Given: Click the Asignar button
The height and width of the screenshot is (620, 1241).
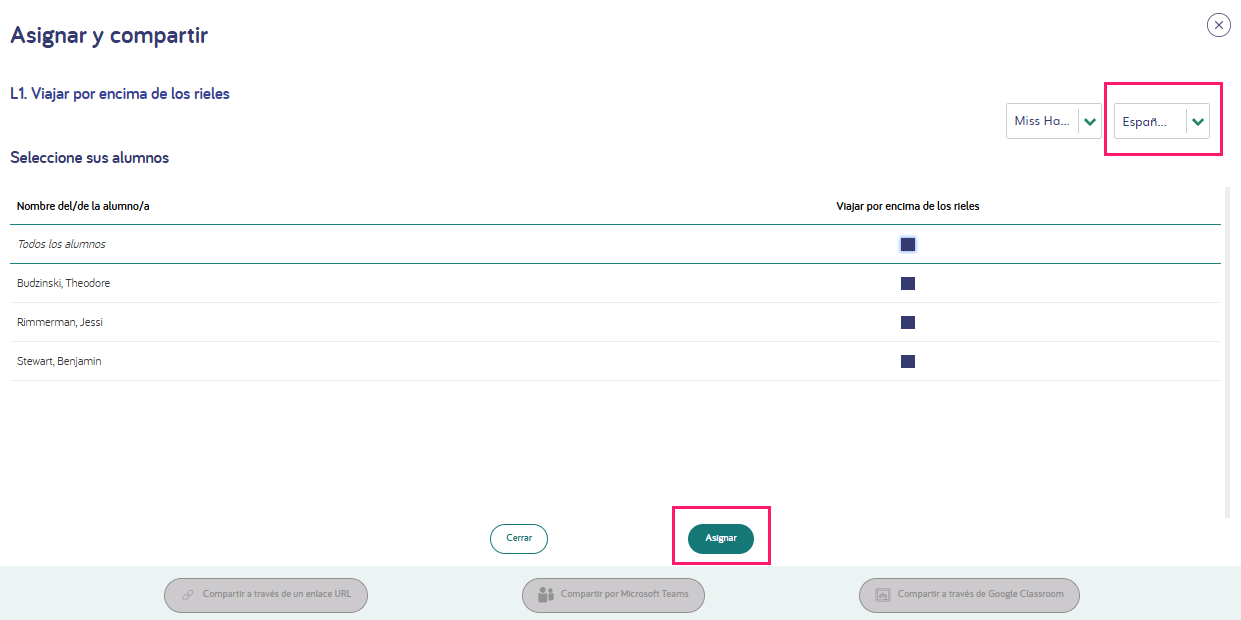Looking at the screenshot, I should [x=721, y=538].
